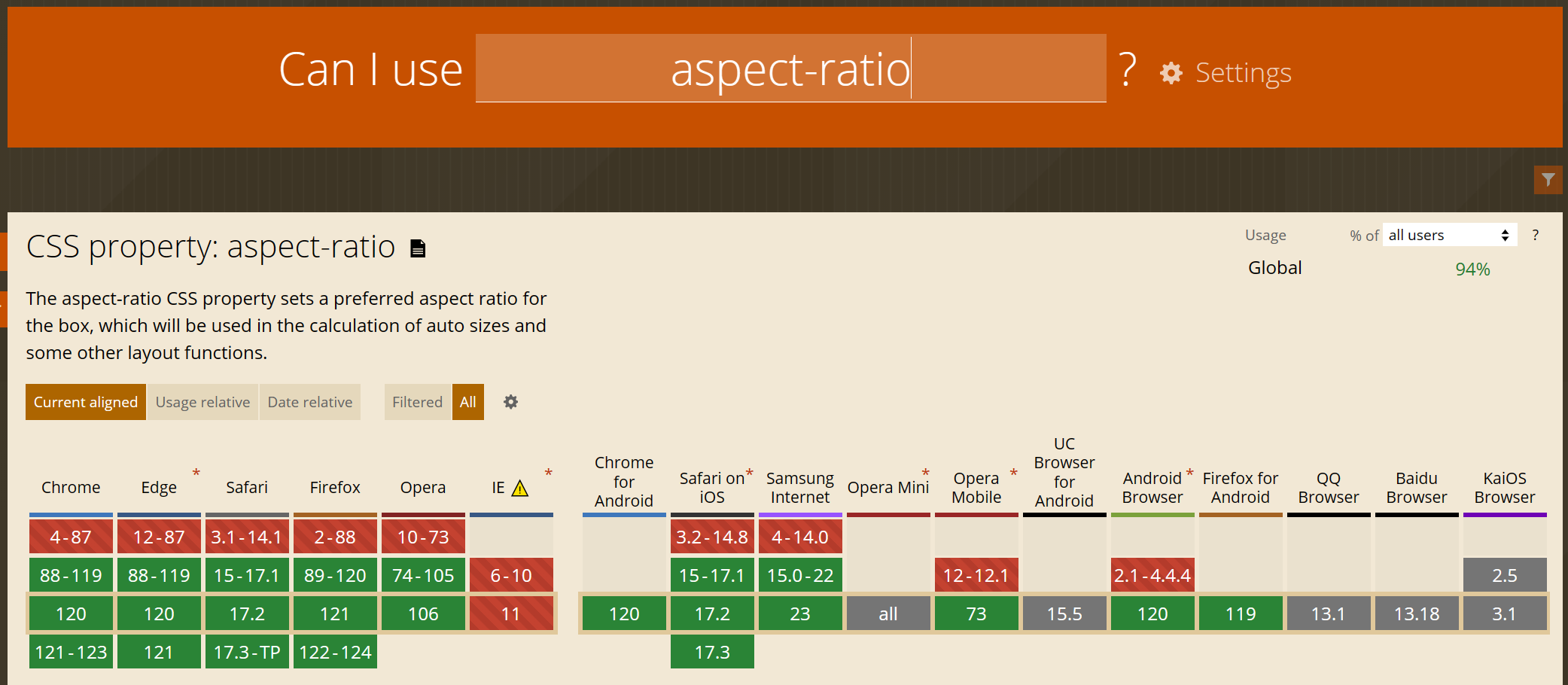Viewport: 1568px width, 685px height.
Task: Click the Edge browser header
Action: coord(159,488)
